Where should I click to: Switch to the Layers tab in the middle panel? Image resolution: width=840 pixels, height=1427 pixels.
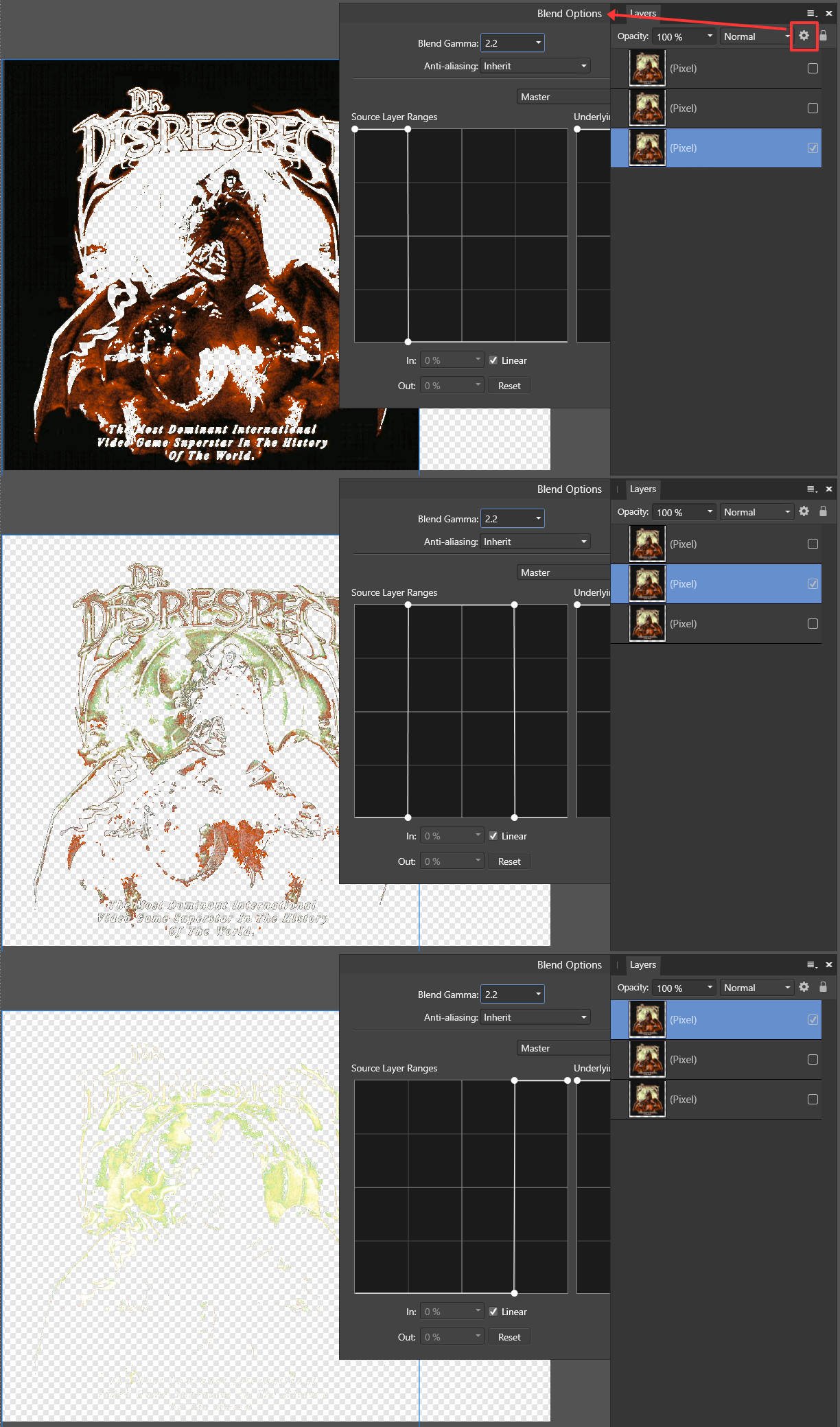[x=642, y=489]
